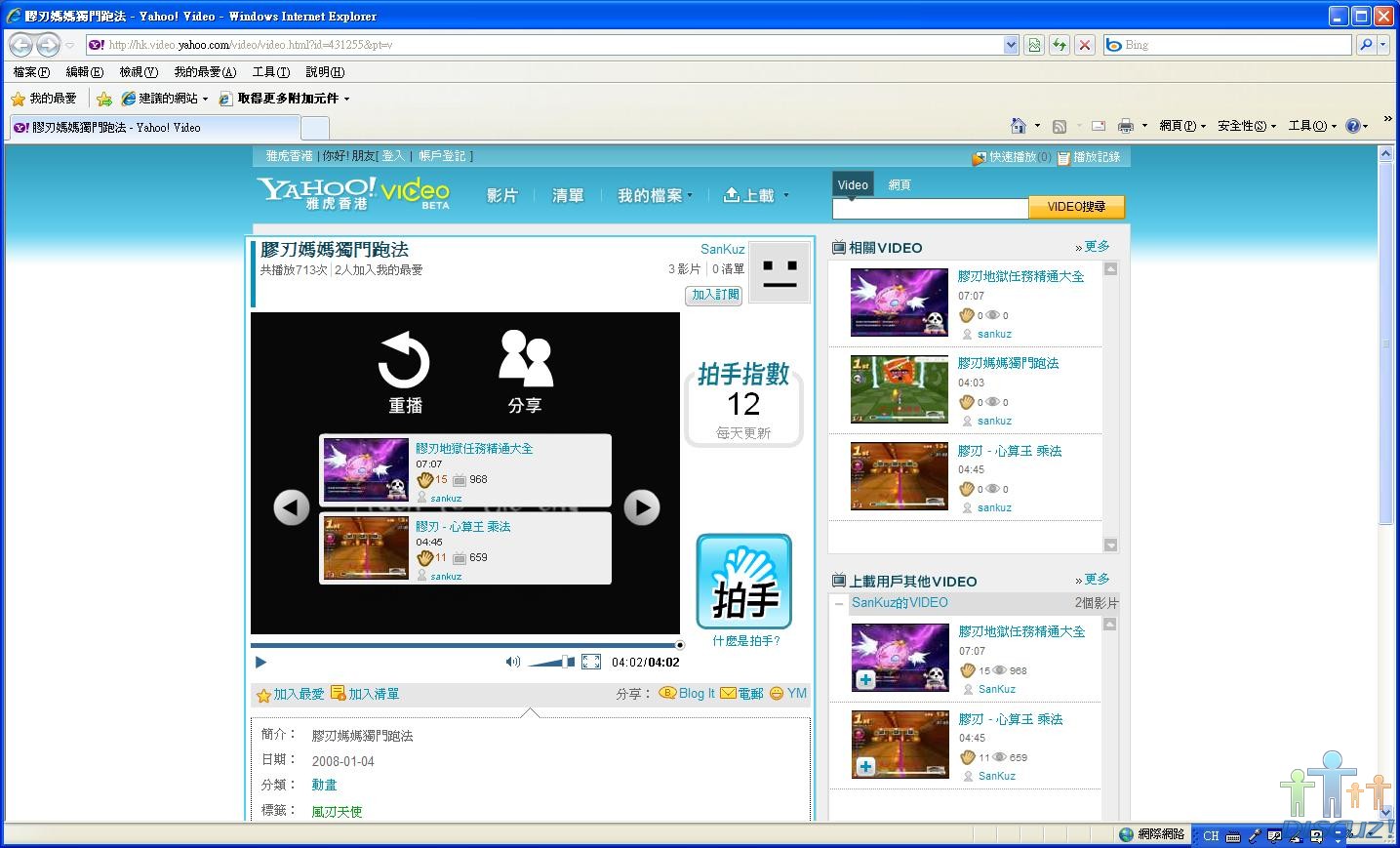Click the Yahoo video search text field

coord(930,208)
